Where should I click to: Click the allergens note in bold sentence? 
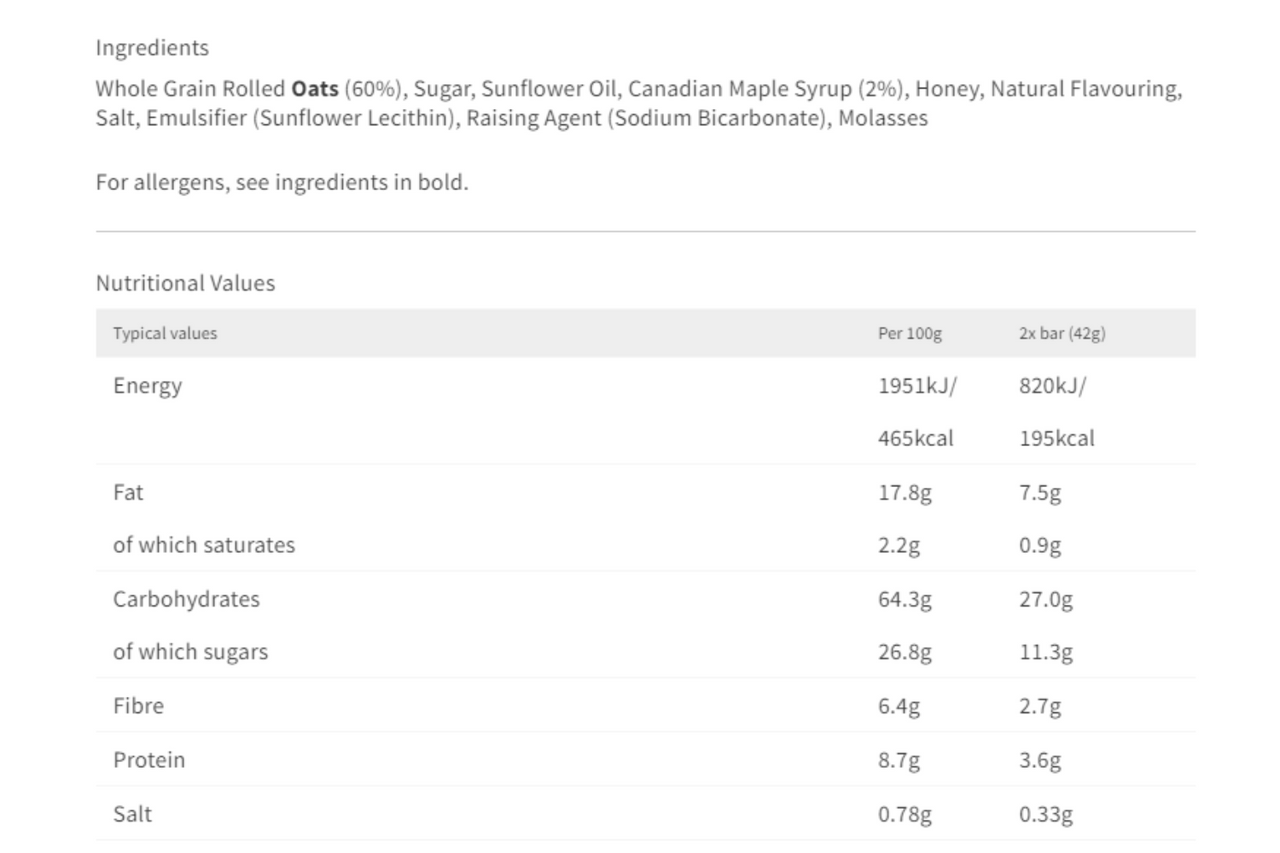(x=282, y=182)
